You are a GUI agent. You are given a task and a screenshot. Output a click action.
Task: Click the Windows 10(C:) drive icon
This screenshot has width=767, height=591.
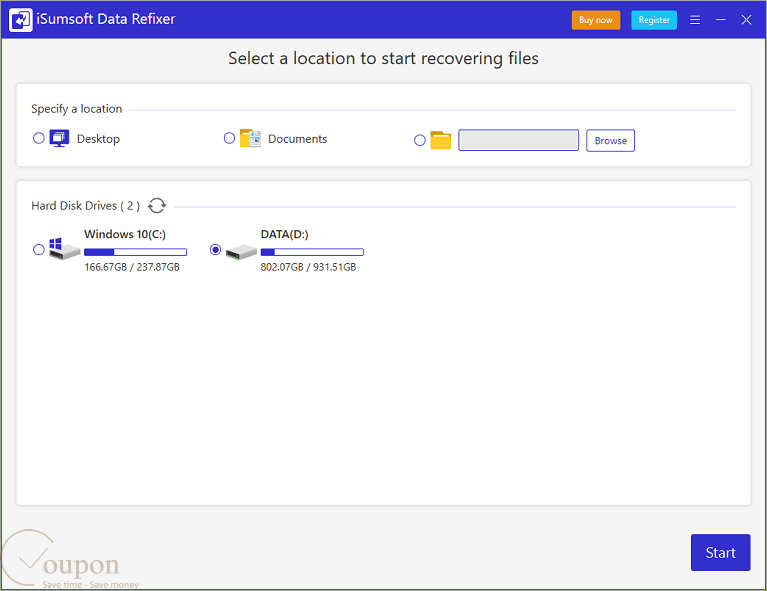click(x=64, y=249)
